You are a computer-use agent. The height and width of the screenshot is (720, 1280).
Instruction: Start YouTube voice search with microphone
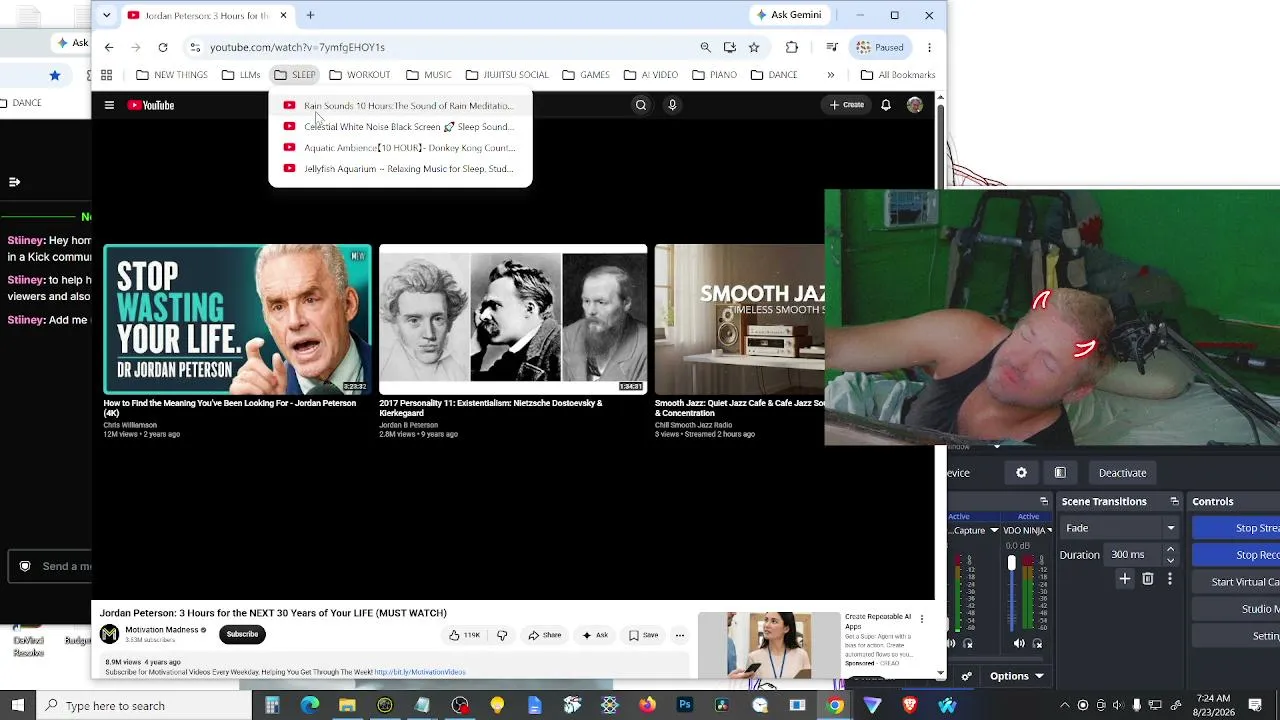(672, 105)
